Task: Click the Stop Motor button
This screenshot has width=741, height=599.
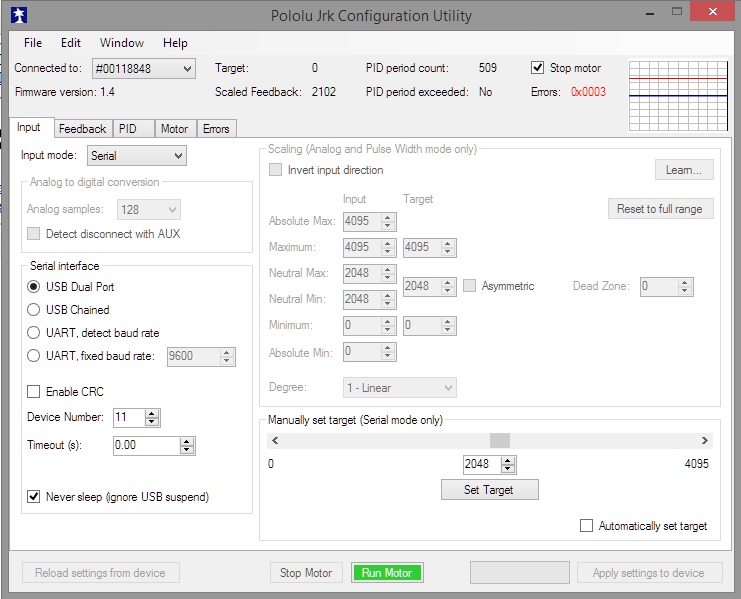Action: [306, 573]
